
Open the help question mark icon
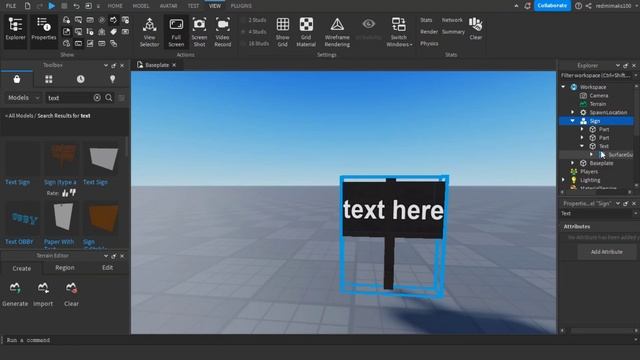coord(578,6)
